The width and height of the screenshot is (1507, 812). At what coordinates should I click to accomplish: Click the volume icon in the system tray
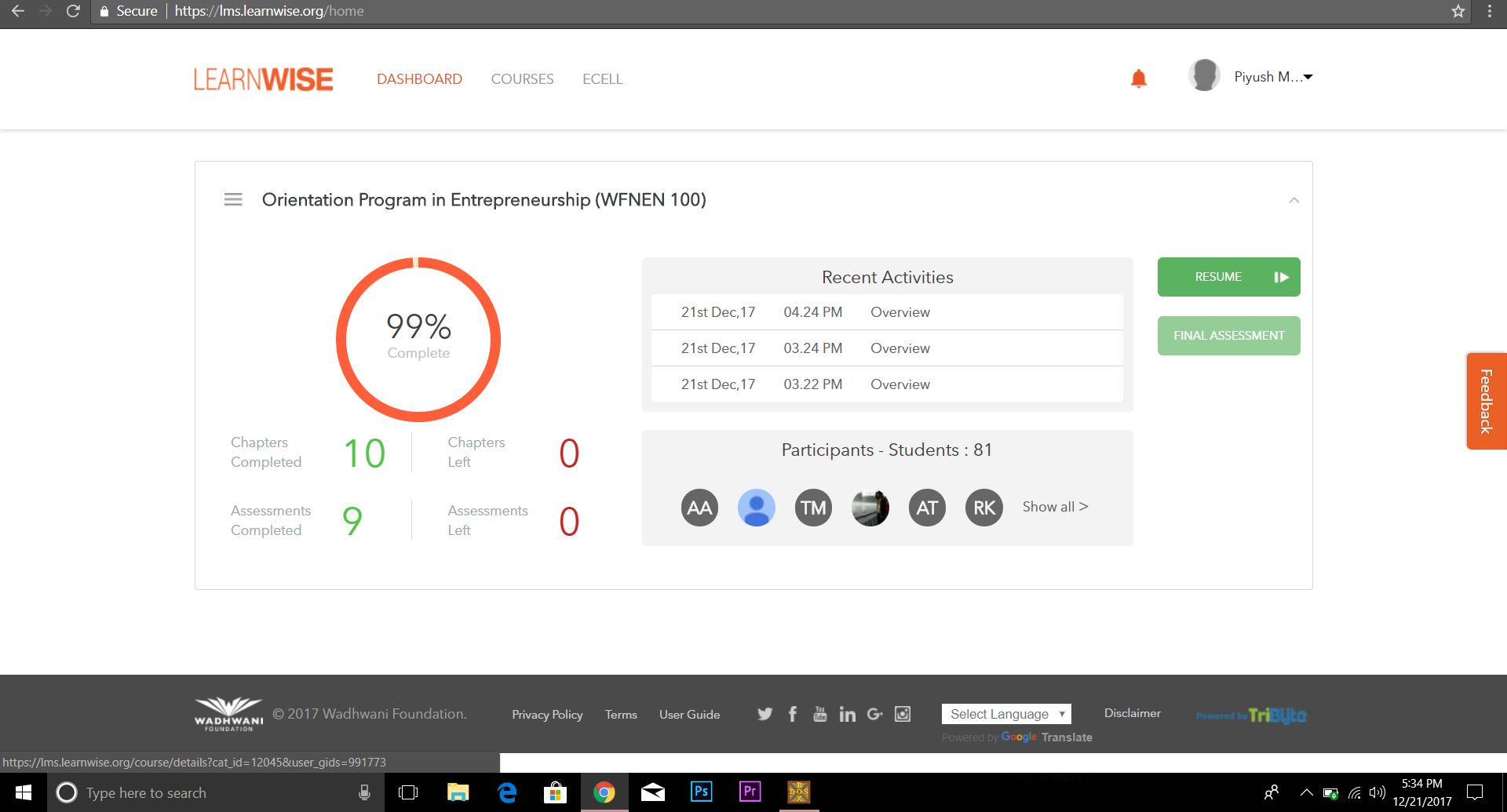1377,792
